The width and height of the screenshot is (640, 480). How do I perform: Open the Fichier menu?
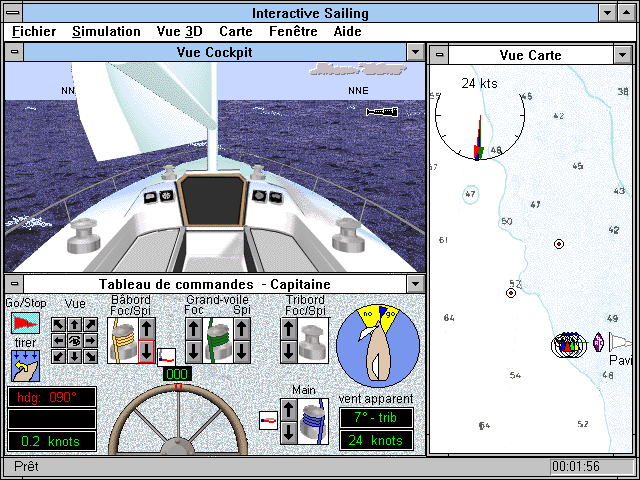click(34, 31)
